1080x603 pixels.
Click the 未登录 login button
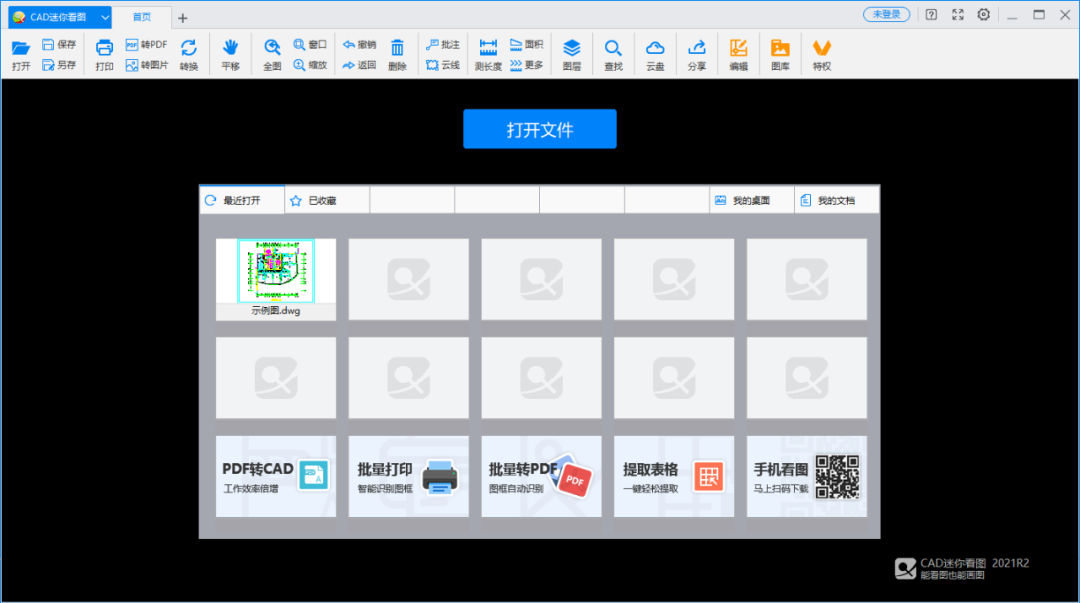tap(886, 14)
